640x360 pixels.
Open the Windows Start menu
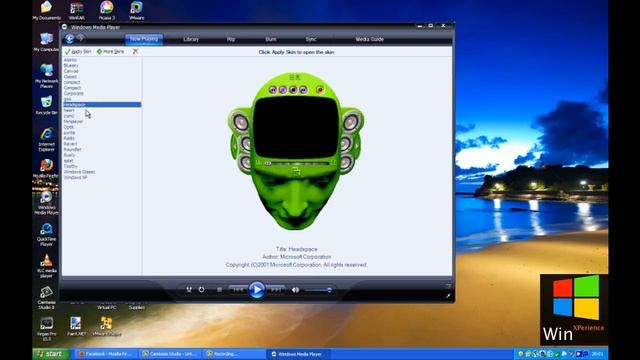[x=50, y=354]
